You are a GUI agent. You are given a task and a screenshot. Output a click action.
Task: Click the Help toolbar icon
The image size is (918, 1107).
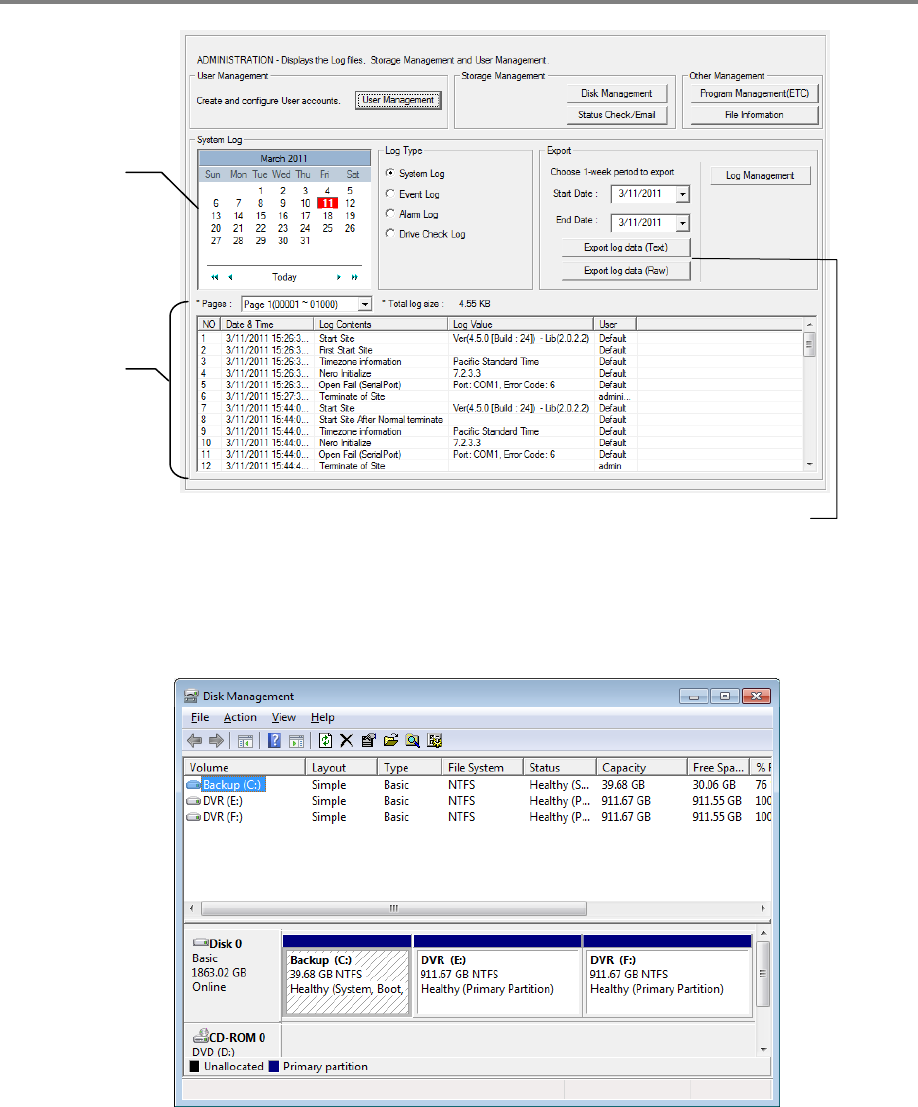tap(274, 741)
